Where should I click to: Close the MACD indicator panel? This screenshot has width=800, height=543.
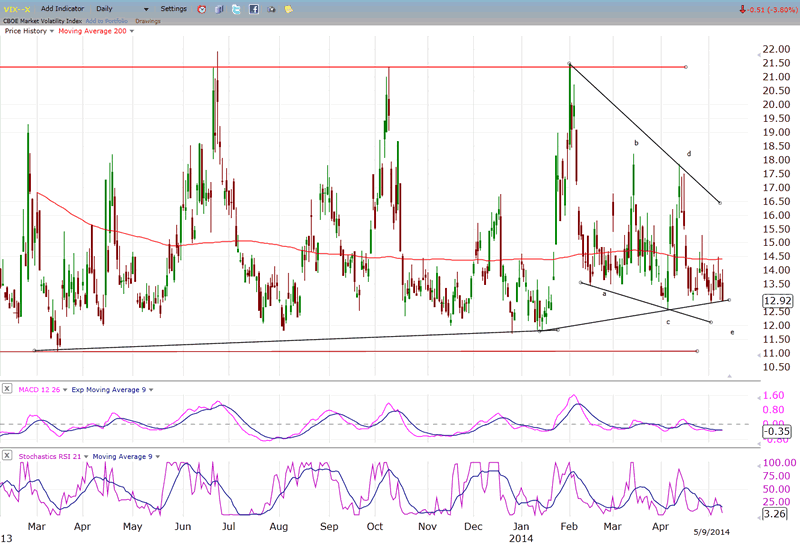tap(7, 387)
